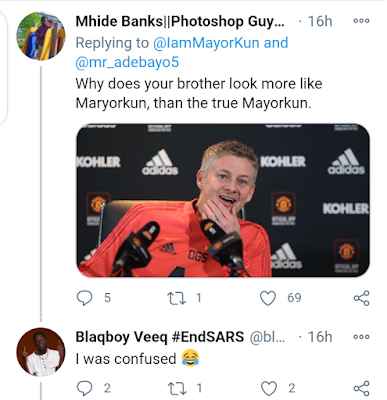The height and width of the screenshot is (400, 387).
Task: Click reply icon on Mhide Banks tweet
Action: tap(84, 298)
